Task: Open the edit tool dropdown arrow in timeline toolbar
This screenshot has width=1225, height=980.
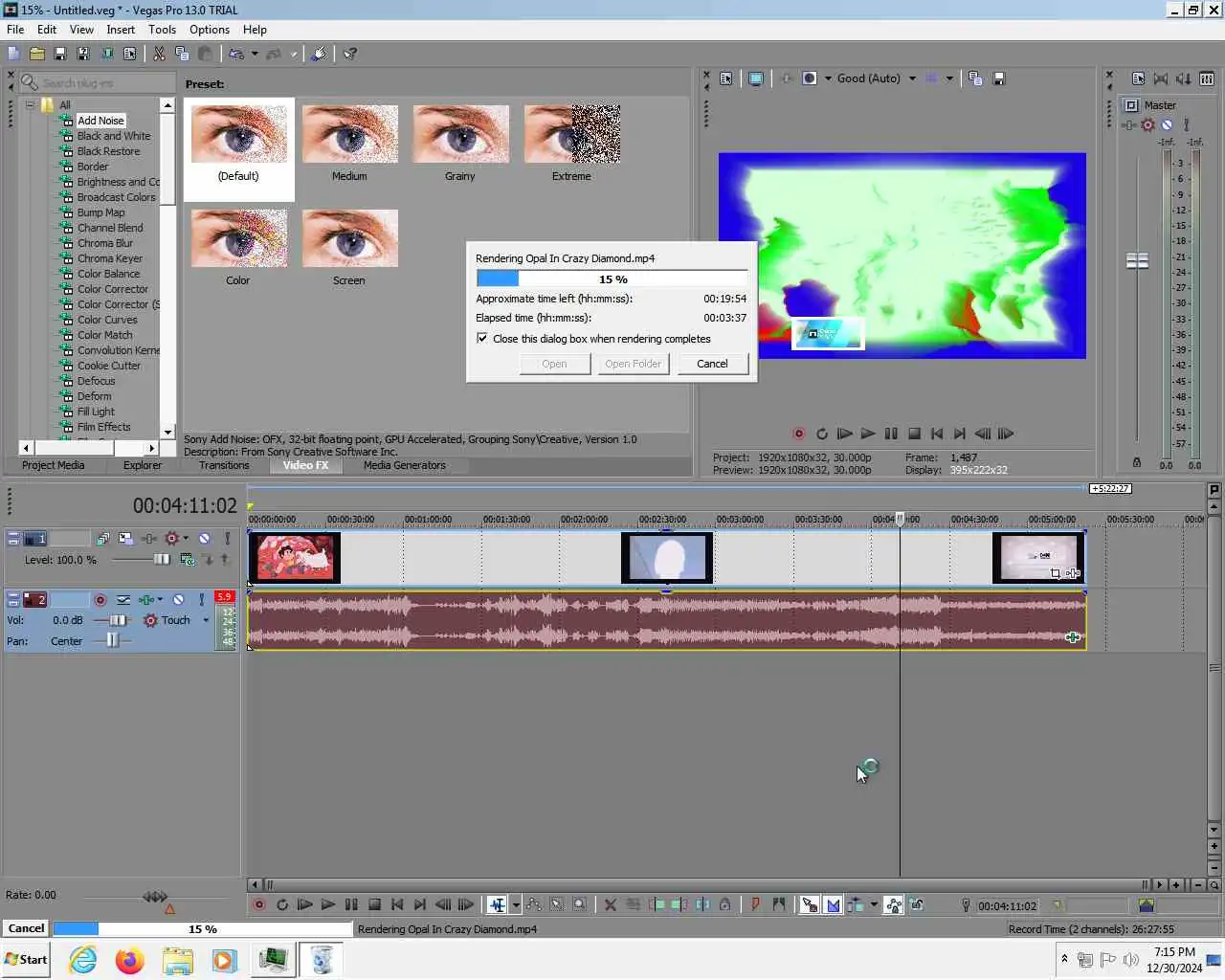Action: point(516,904)
